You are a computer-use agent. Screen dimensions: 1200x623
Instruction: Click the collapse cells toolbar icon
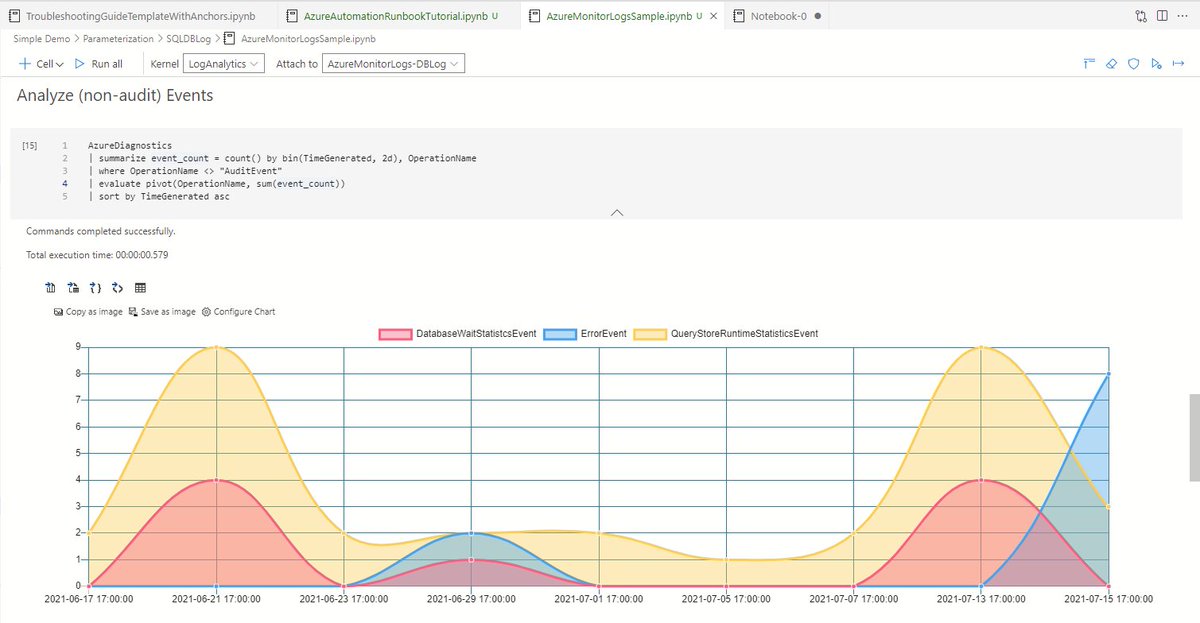coord(1089,63)
